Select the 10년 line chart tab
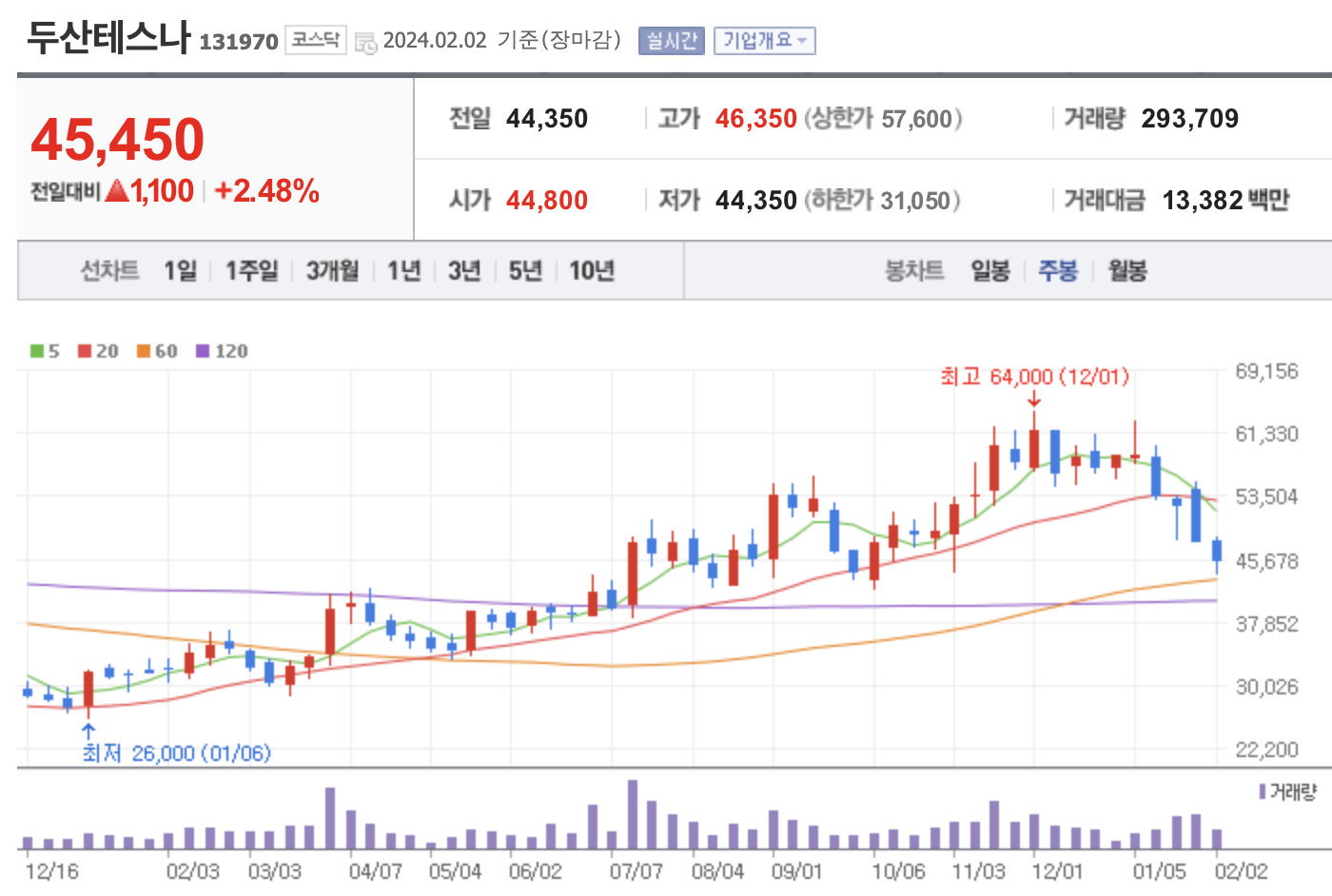 [x=592, y=271]
